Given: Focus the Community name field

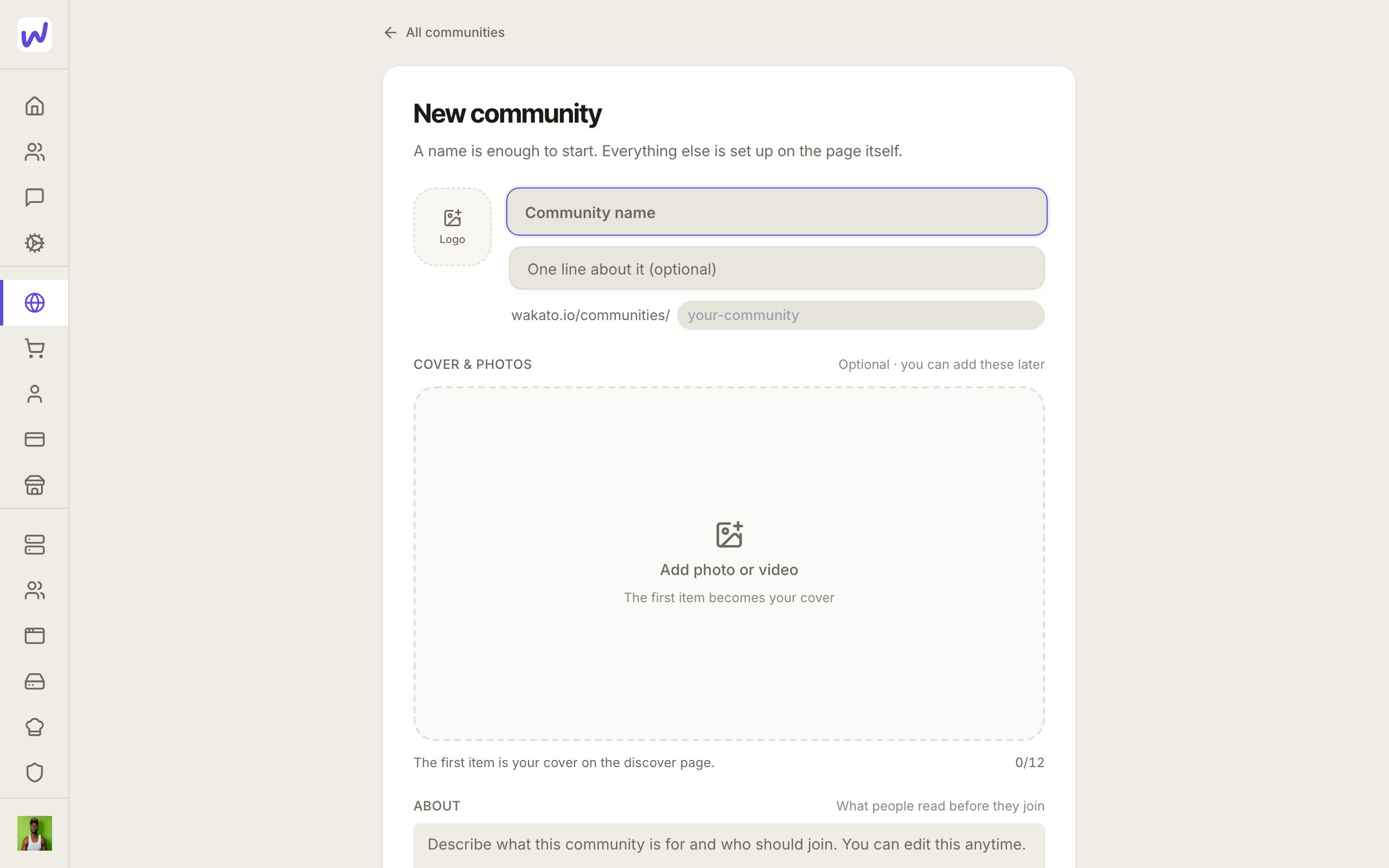Looking at the screenshot, I should click(x=776, y=212).
